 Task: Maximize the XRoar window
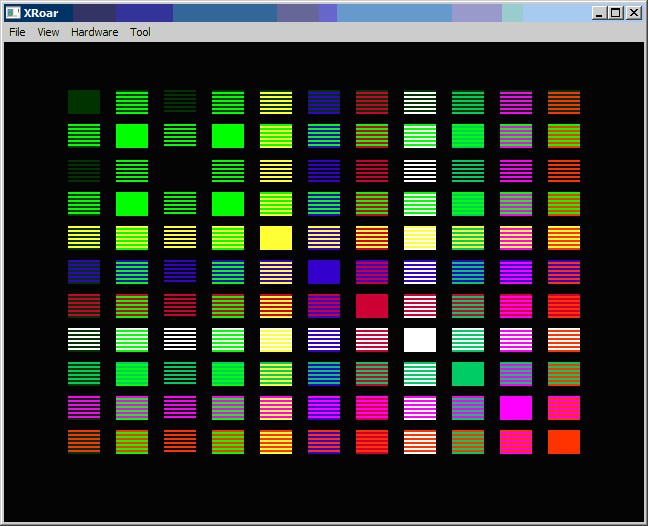616,13
